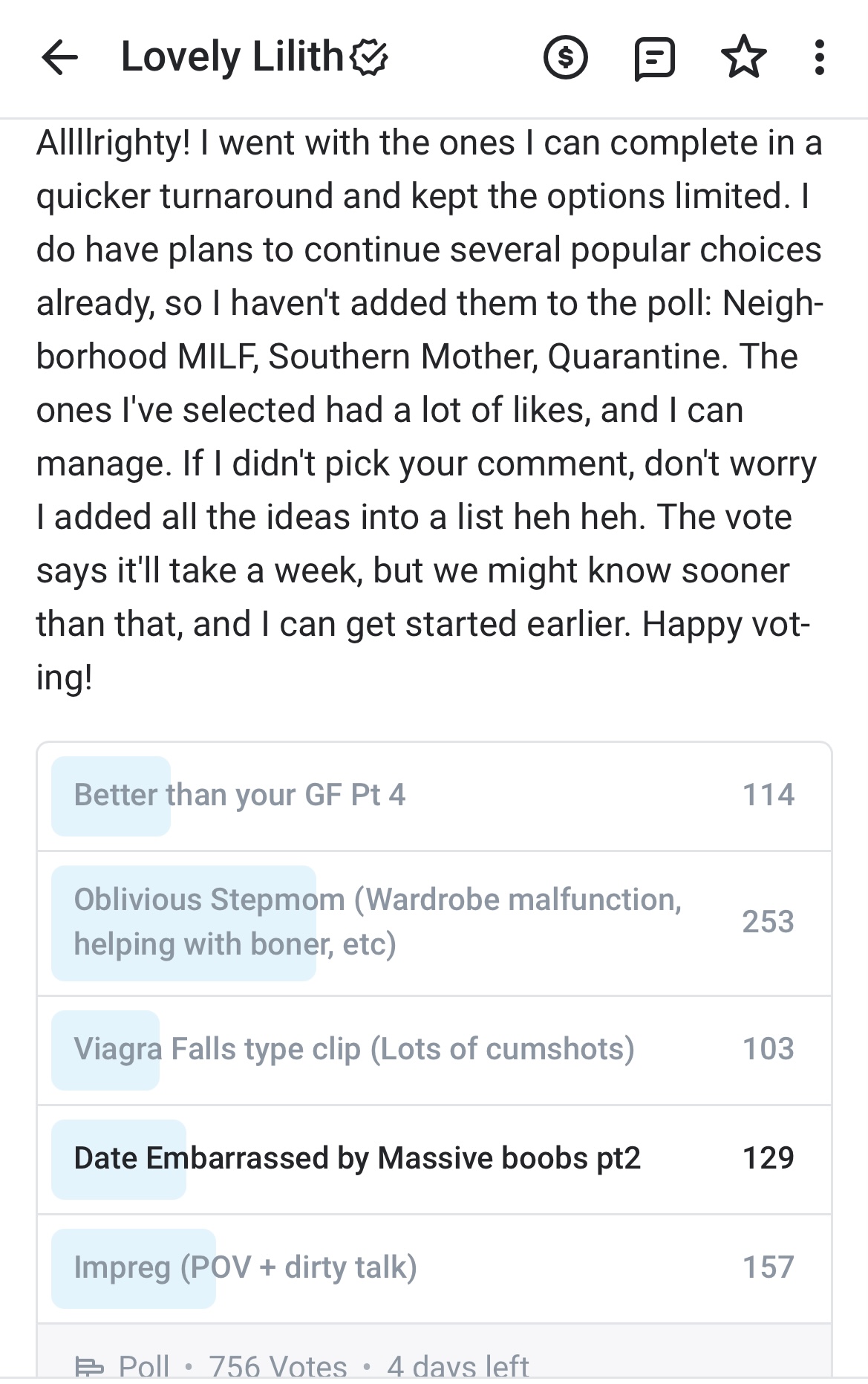Open the message chat icon
This screenshot has height=1384, width=868.
(x=654, y=59)
